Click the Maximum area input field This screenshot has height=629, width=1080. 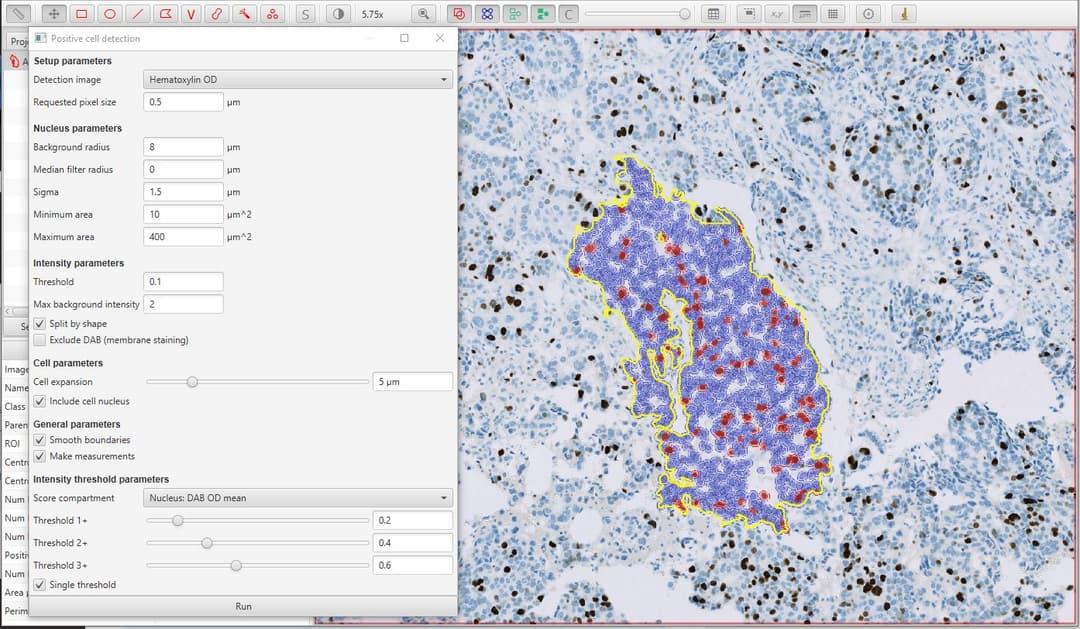tap(183, 236)
